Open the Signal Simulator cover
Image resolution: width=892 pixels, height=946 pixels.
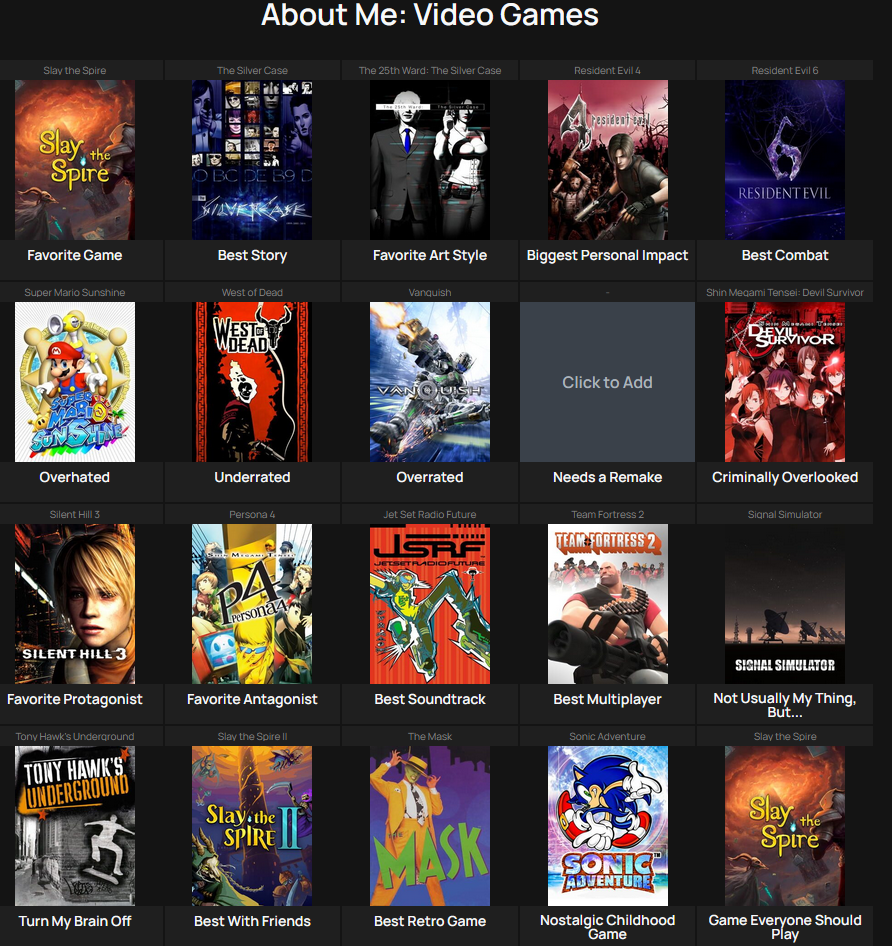[785, 604]
